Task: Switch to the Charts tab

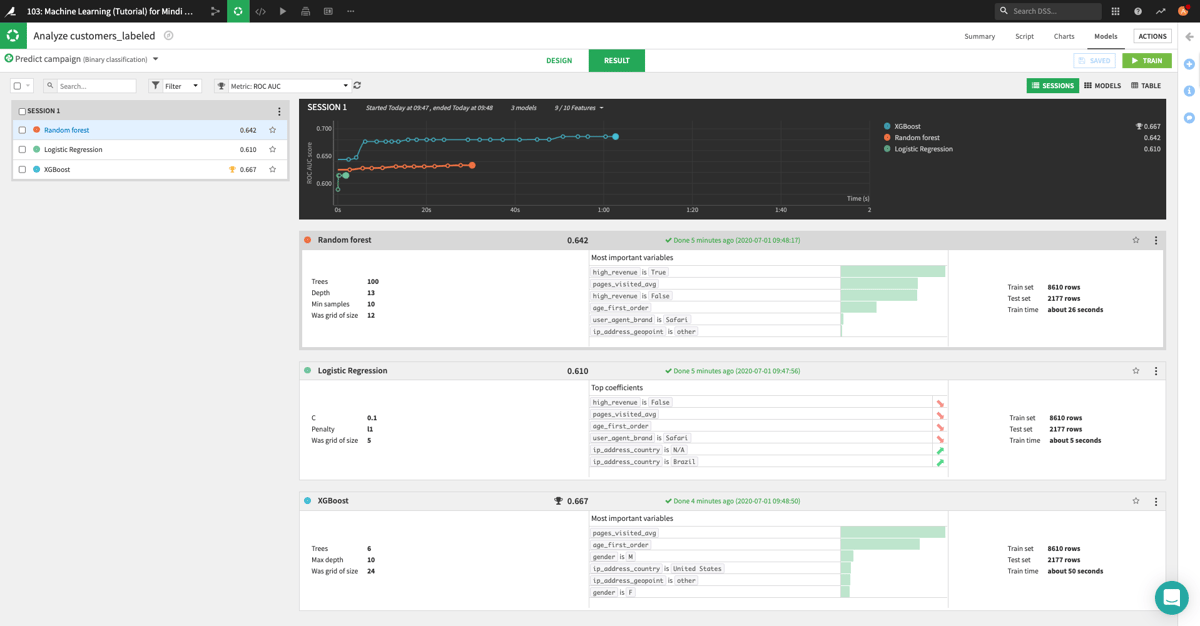Action: pos(1063,36)
